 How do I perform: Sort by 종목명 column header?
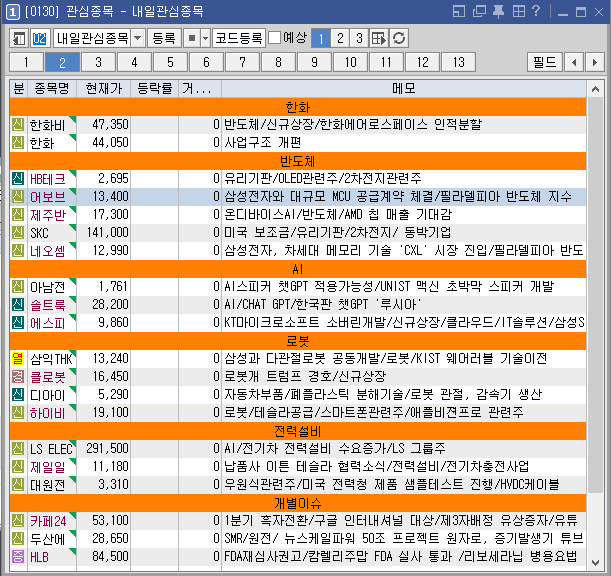coord(52,89)
